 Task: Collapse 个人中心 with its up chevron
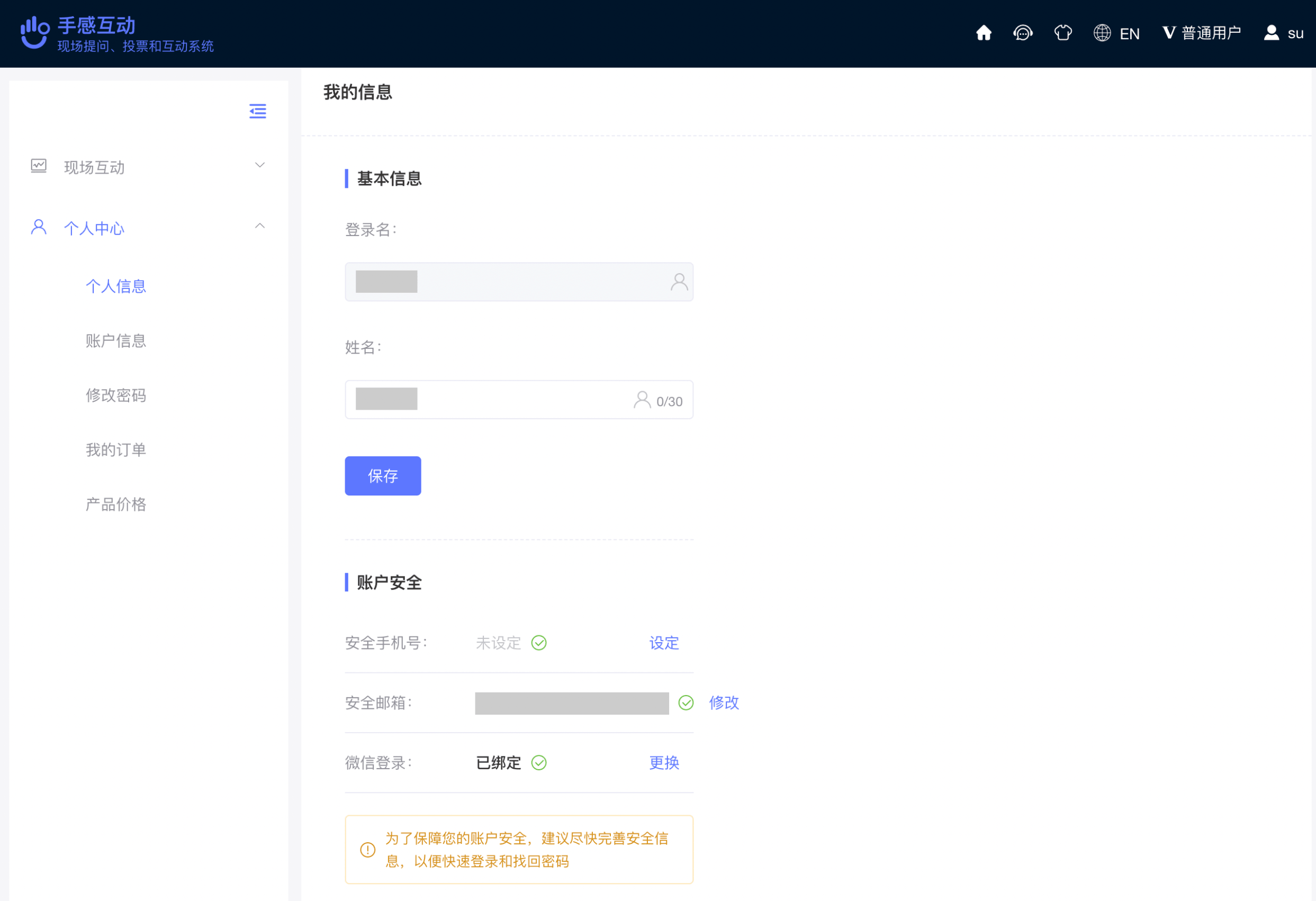[260, 226]
